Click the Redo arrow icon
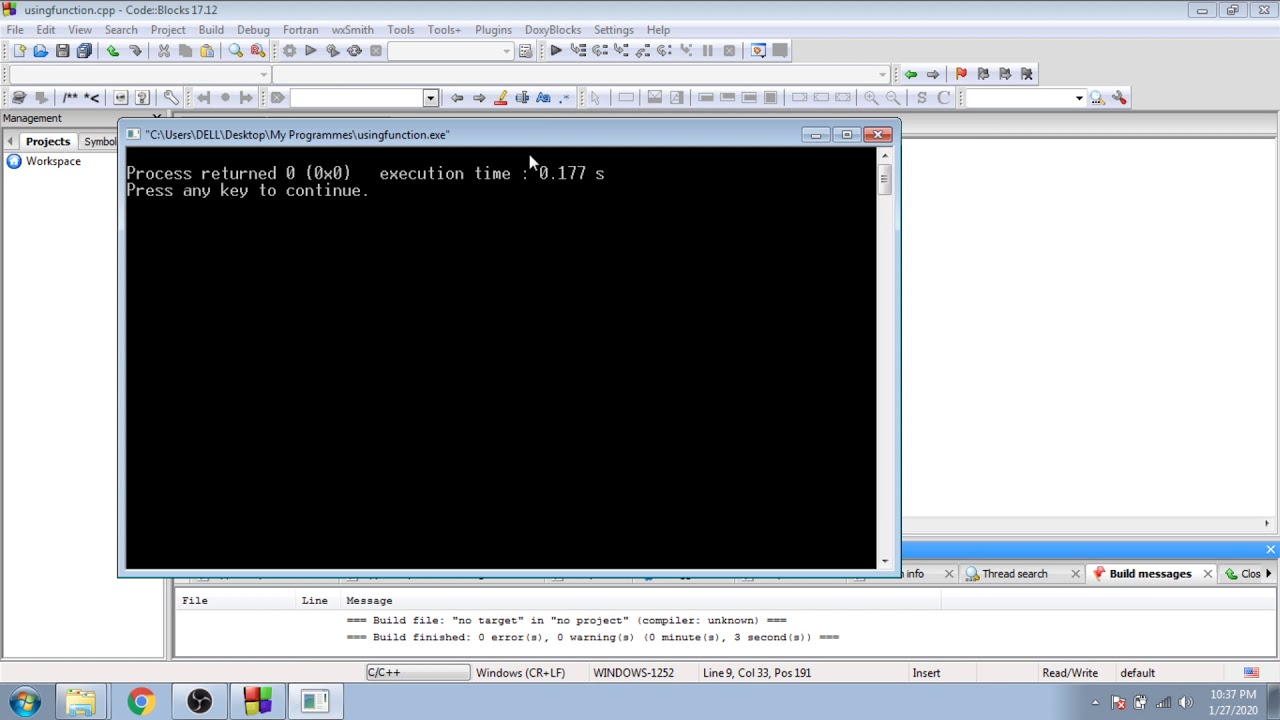Viewport: 1280px width, 720px height. [x=135, y=51]
